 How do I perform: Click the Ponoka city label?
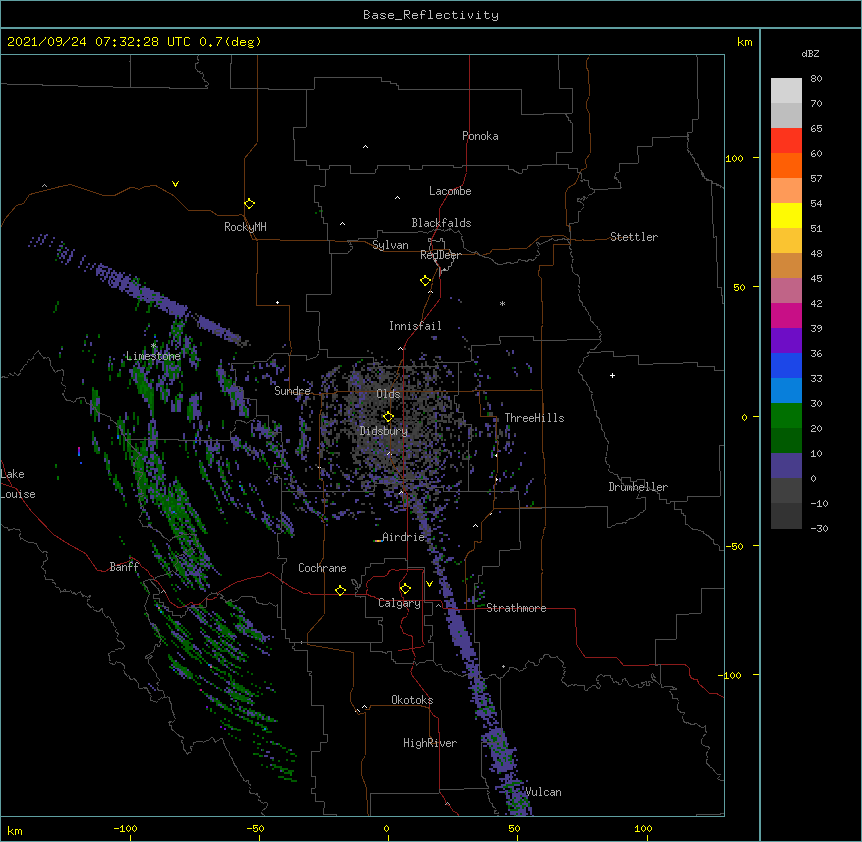(480, 136)
